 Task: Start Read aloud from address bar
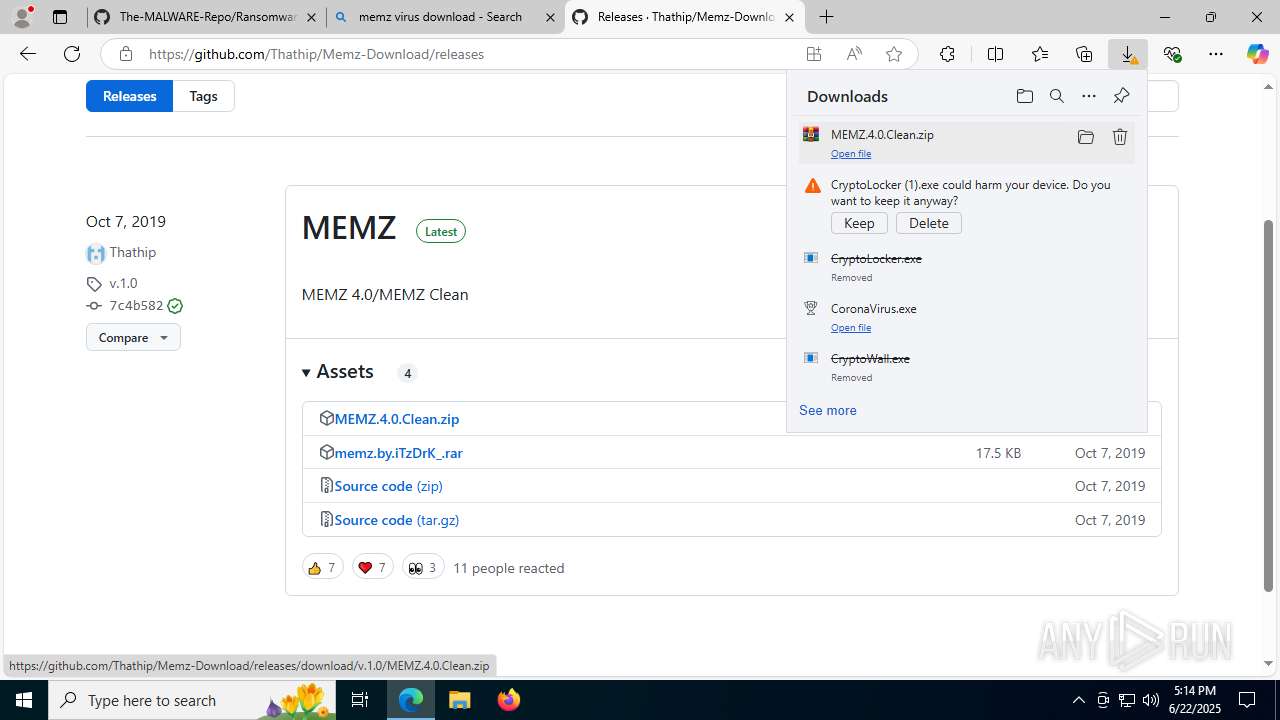point(854,54)
